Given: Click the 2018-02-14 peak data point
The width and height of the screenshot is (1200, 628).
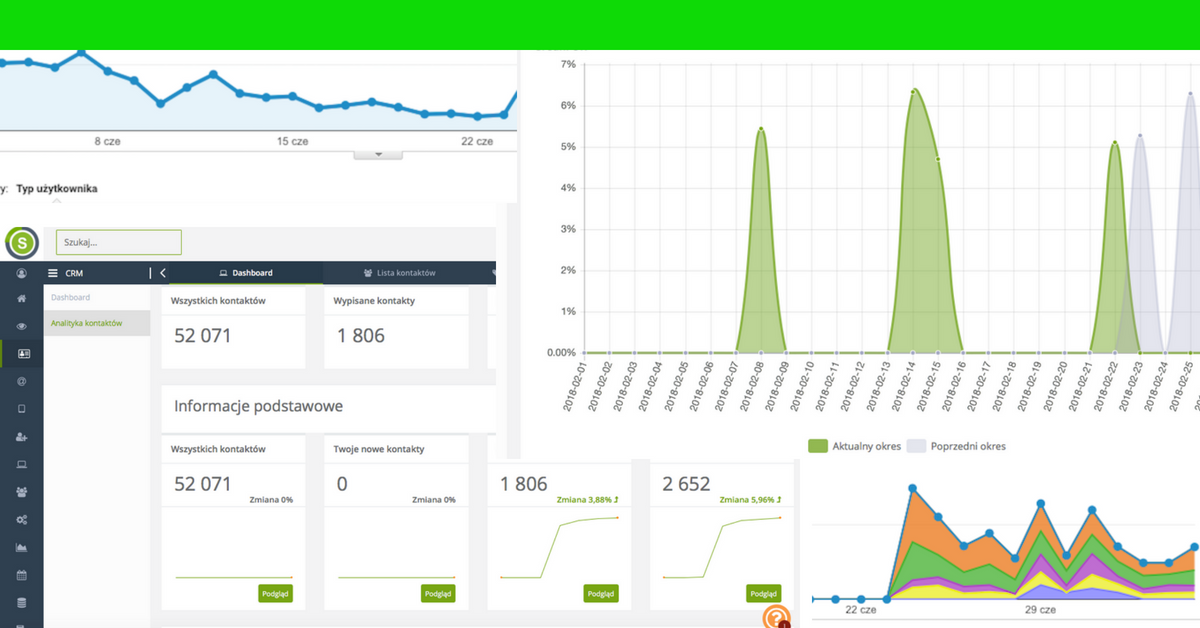Looking at the screenshot, I should point(914,90).
